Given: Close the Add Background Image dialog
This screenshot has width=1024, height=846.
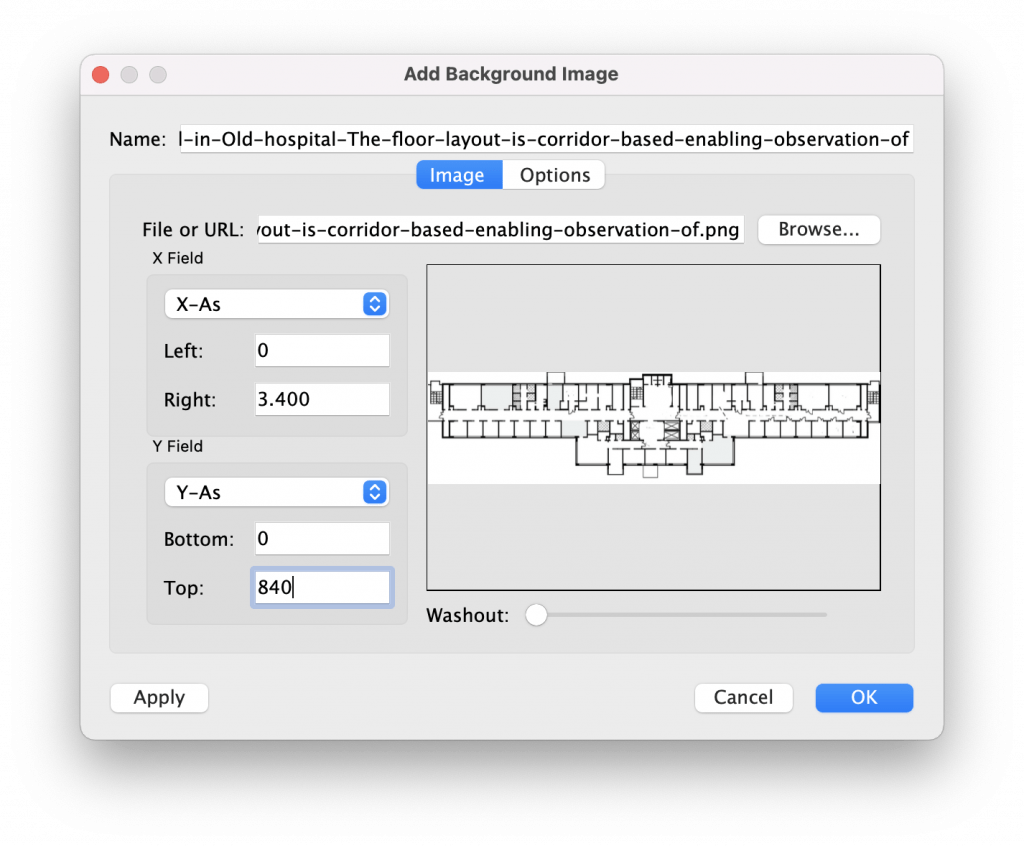Looking at the screenshot, I should [100, 75].
